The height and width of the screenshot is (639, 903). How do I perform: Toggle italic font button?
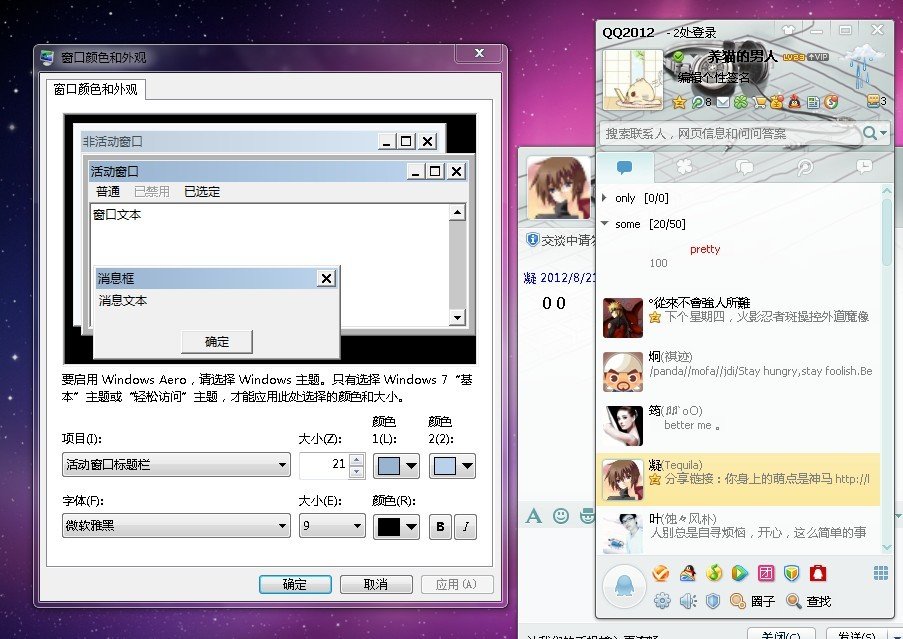[466, 526]
